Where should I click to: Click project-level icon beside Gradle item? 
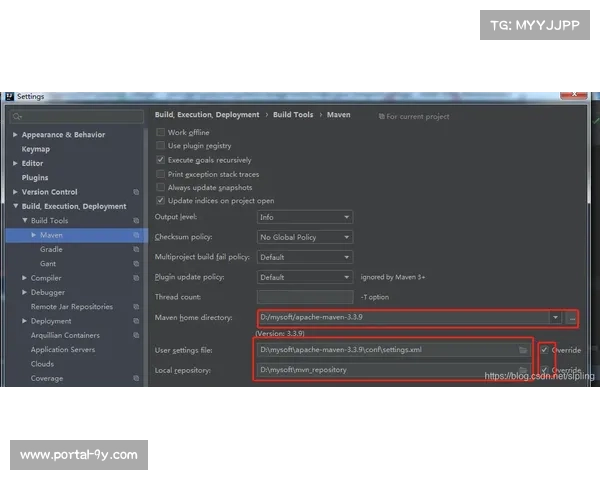[136, 249]
